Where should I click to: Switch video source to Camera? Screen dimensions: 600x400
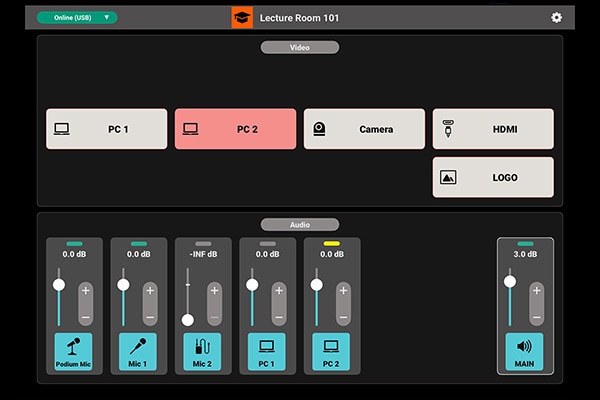click(x=363, y=129)
